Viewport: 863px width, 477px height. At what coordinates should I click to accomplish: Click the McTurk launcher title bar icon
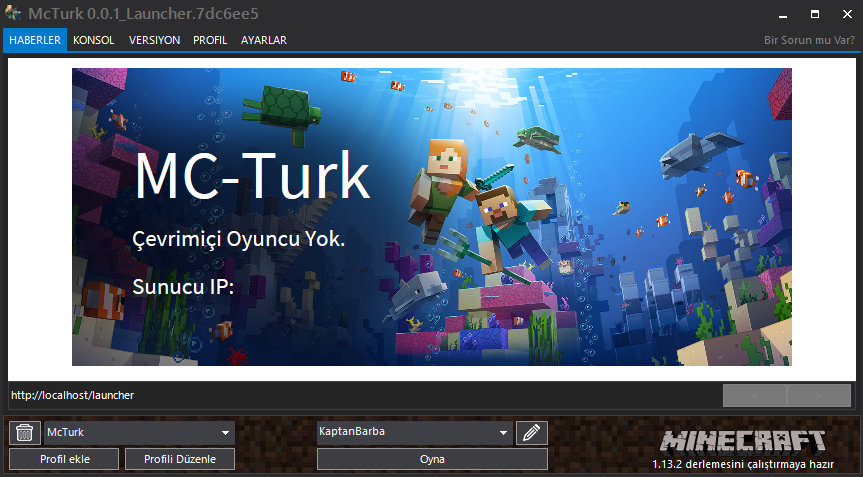tap(13, 13)
